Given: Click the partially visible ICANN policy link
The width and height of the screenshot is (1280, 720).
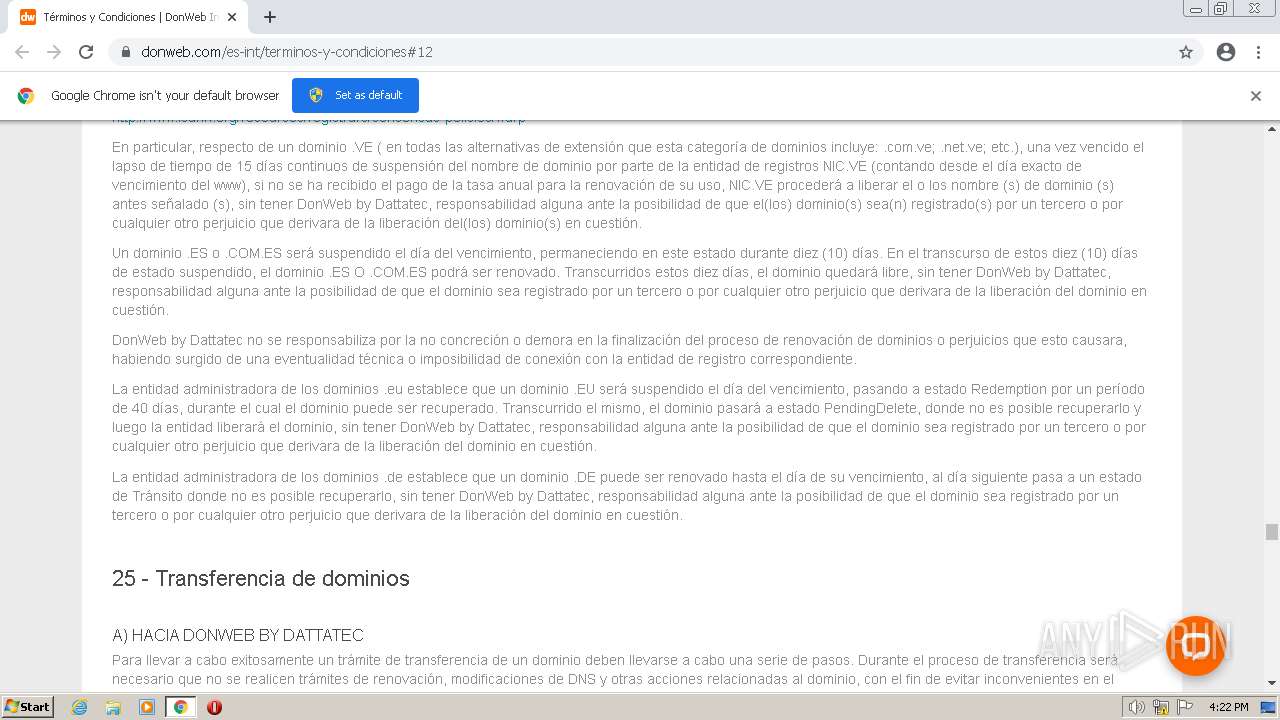Looking at the screenshot, I should coord(318,121).
